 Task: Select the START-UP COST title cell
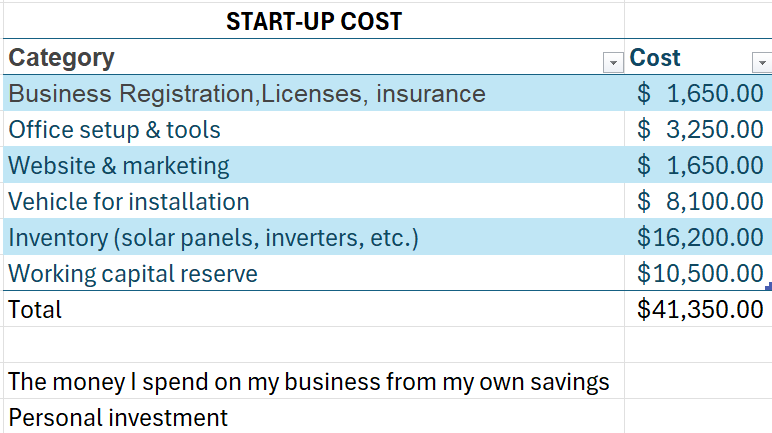coord(313,20)
